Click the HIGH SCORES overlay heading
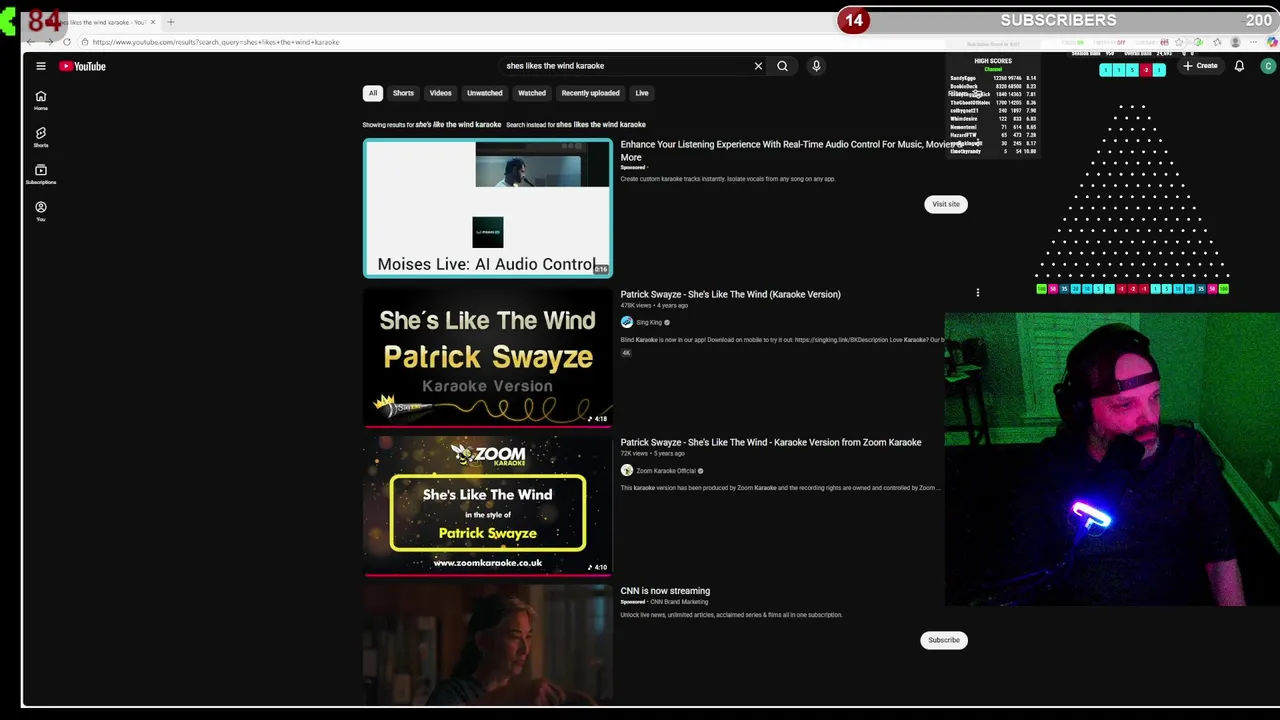Viewport: 1280px width, 720px height. [993, 61]
